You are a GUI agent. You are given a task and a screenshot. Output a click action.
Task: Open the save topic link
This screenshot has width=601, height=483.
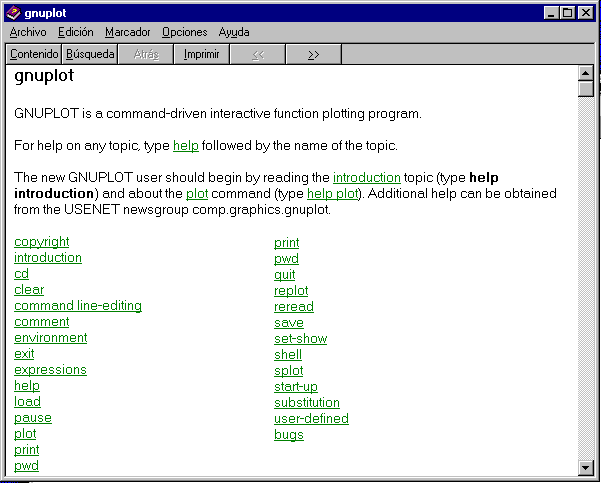[289, 323]
